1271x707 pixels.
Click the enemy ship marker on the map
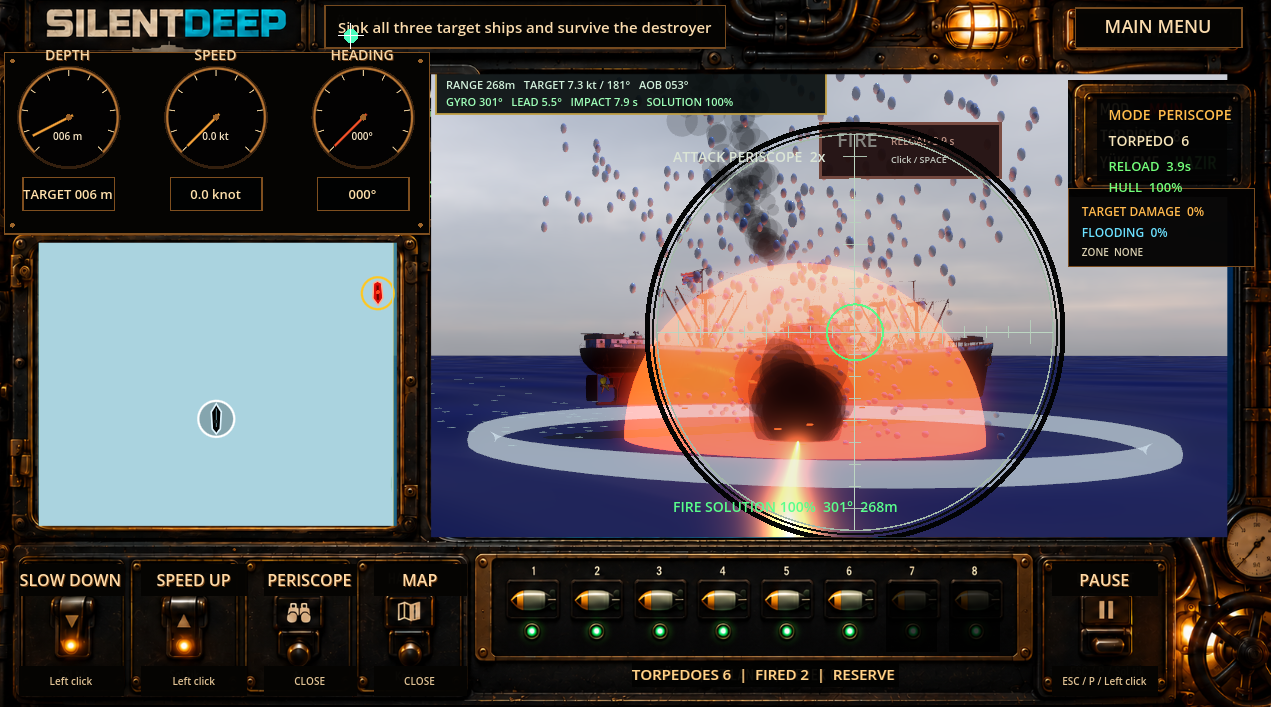pos(377,292)
